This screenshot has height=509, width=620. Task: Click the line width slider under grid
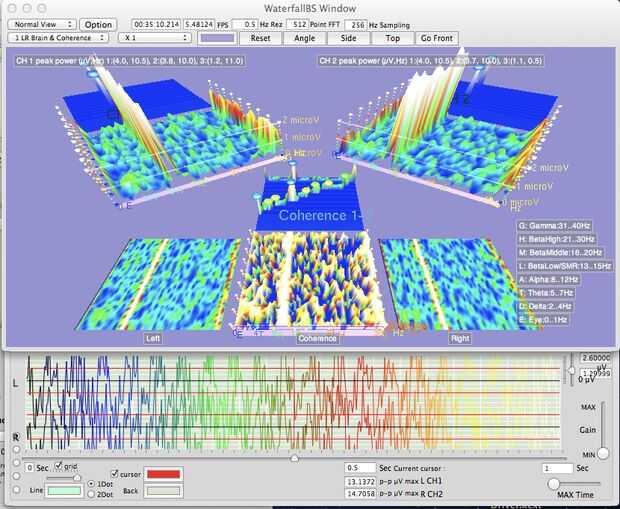click(x=63, y=478)
